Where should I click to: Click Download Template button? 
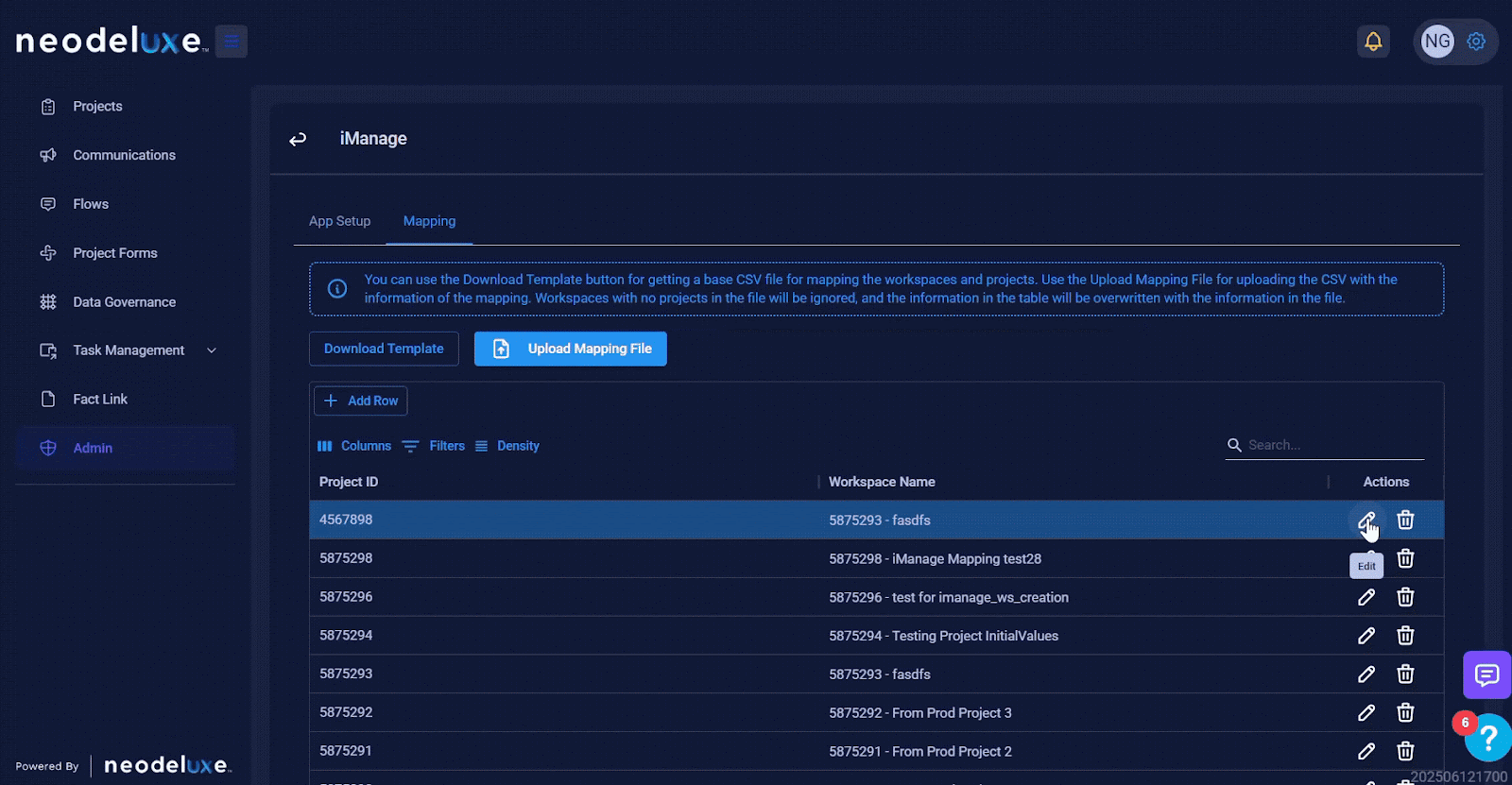[x=384, y=349]
